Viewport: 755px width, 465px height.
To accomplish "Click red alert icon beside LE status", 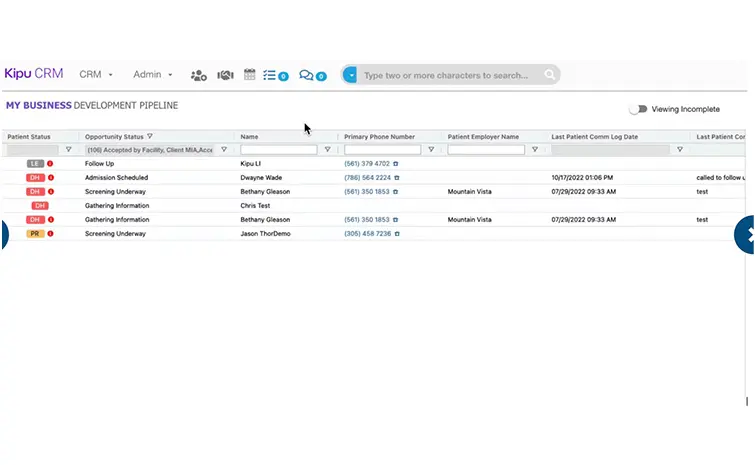I will [51, 163].
